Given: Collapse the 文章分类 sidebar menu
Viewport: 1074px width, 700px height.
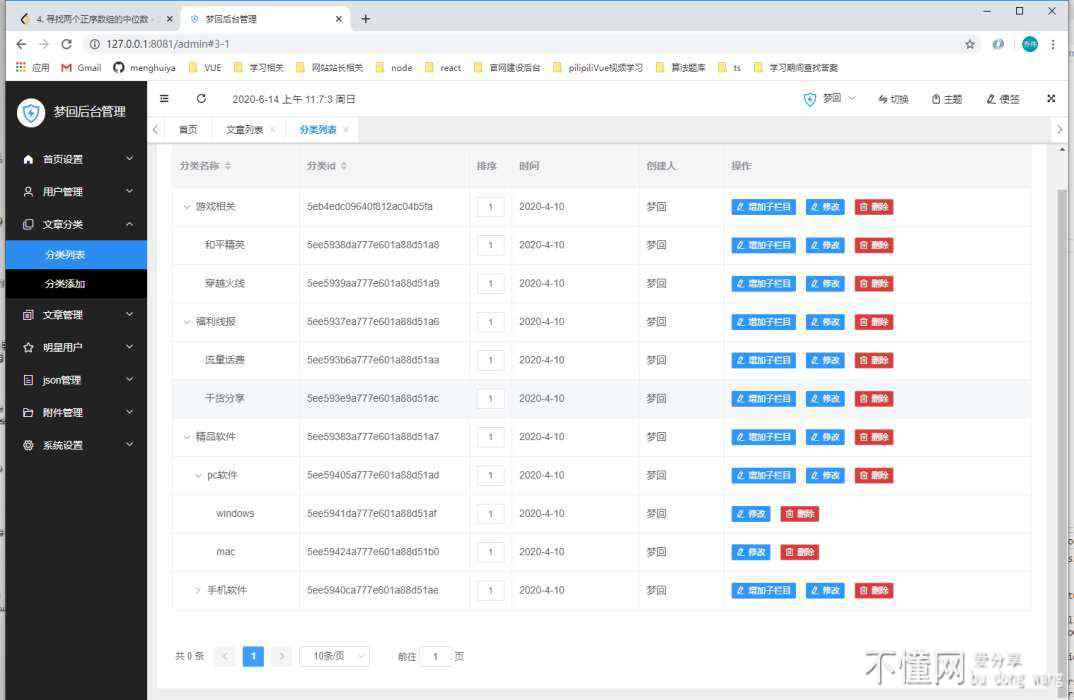Looking at the screenshot, I should point(76,224).
